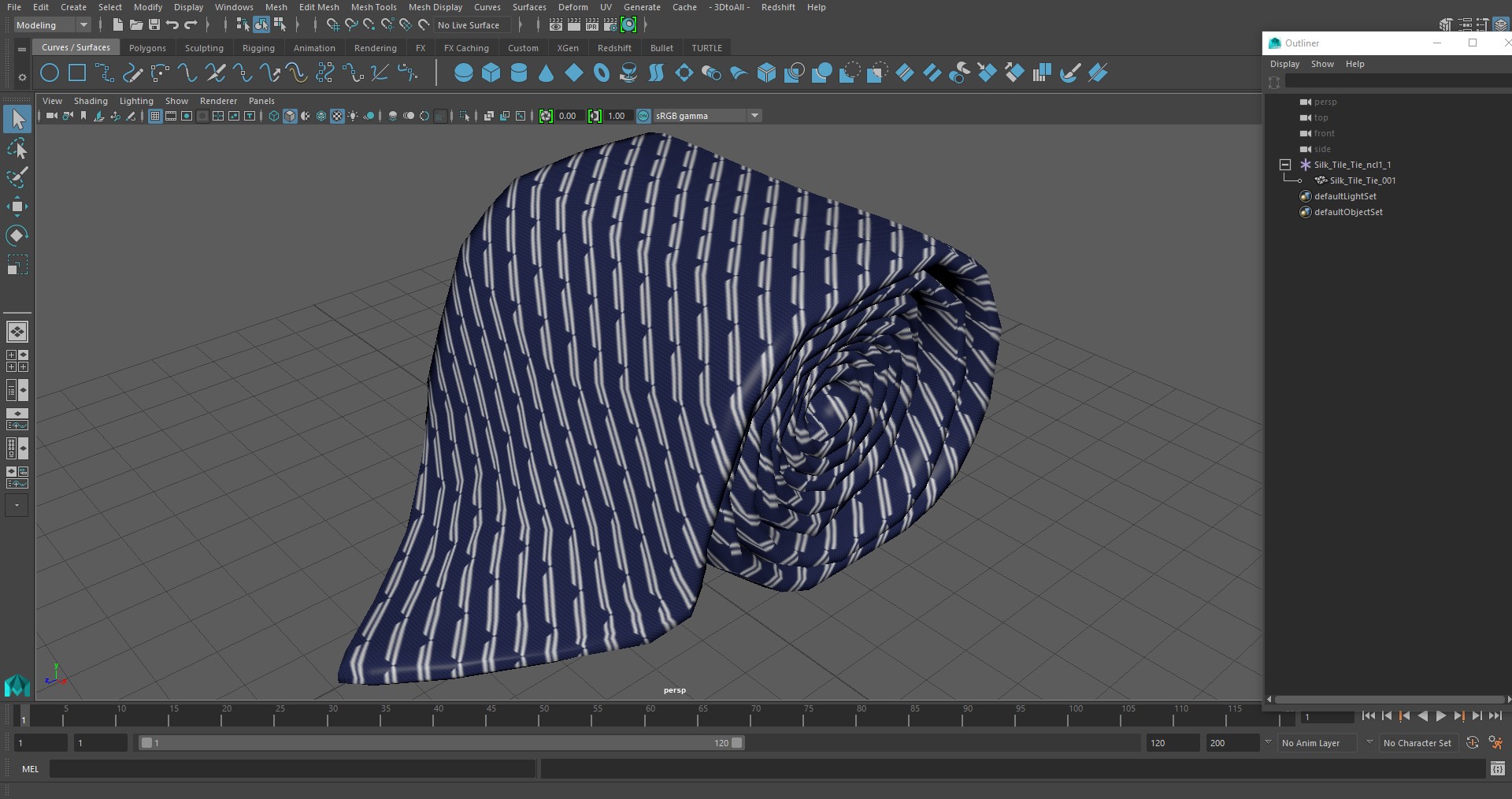Viewport: 1512px width, 799px height.
Task: Create a NURBS cube from the shelf
Action: click(x=491, y=73)
